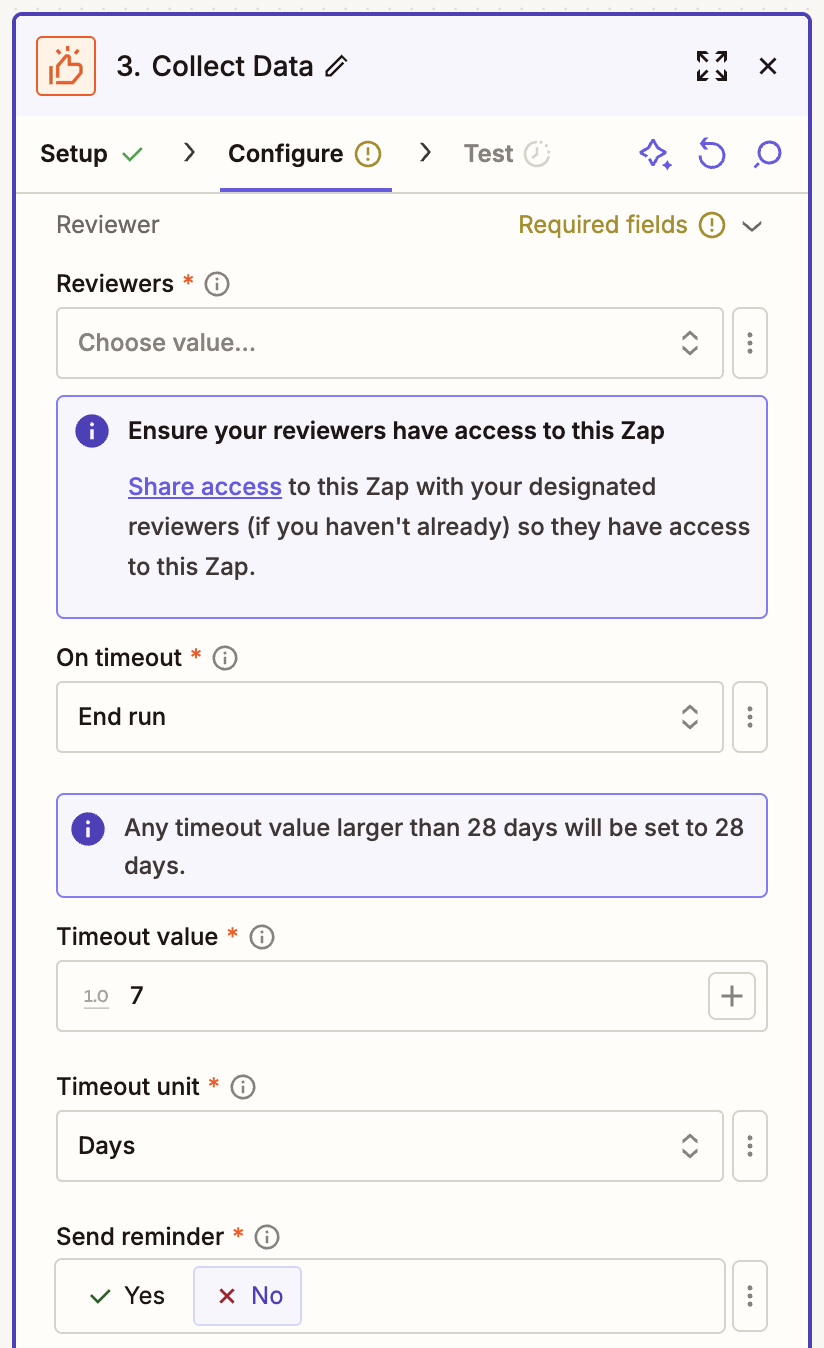
Task: Set Send reminder to No
Action: 247,1296
